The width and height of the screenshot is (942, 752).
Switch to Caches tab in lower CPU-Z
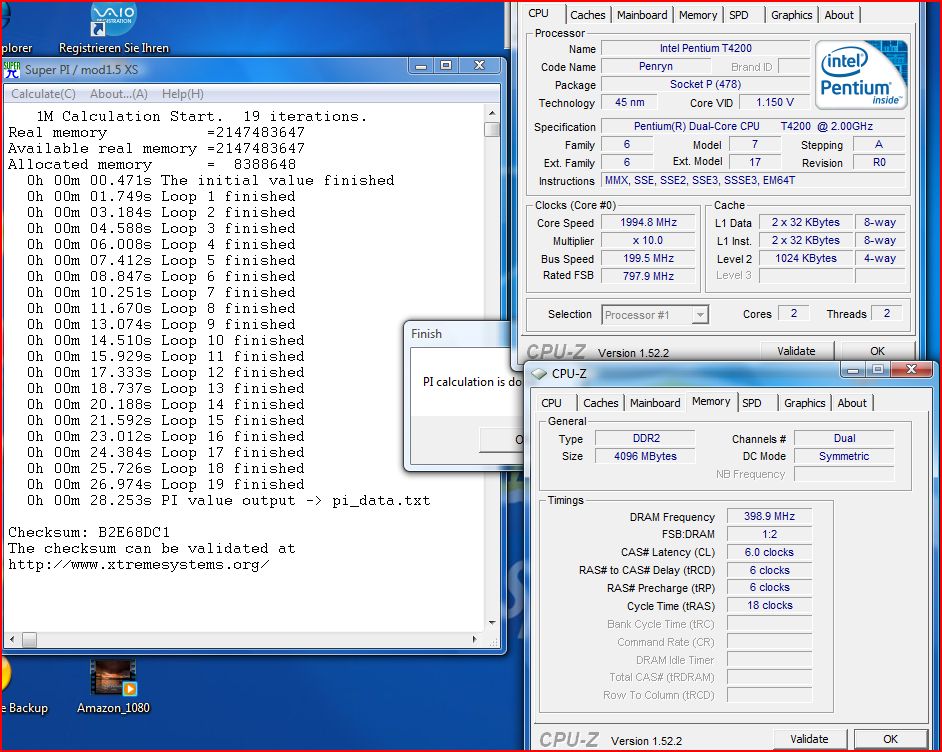(x=600, y=403)
